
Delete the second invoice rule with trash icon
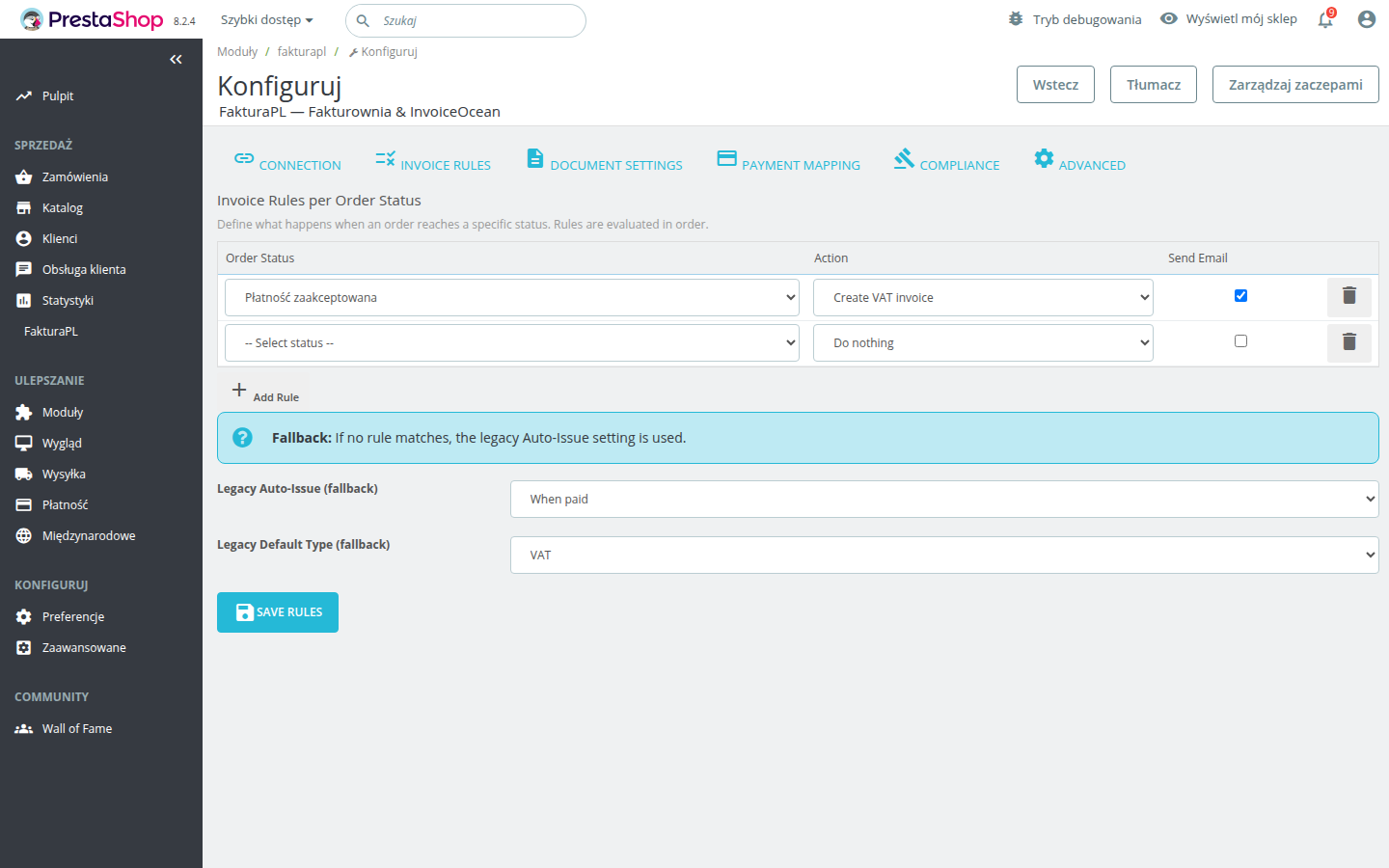1348,341
